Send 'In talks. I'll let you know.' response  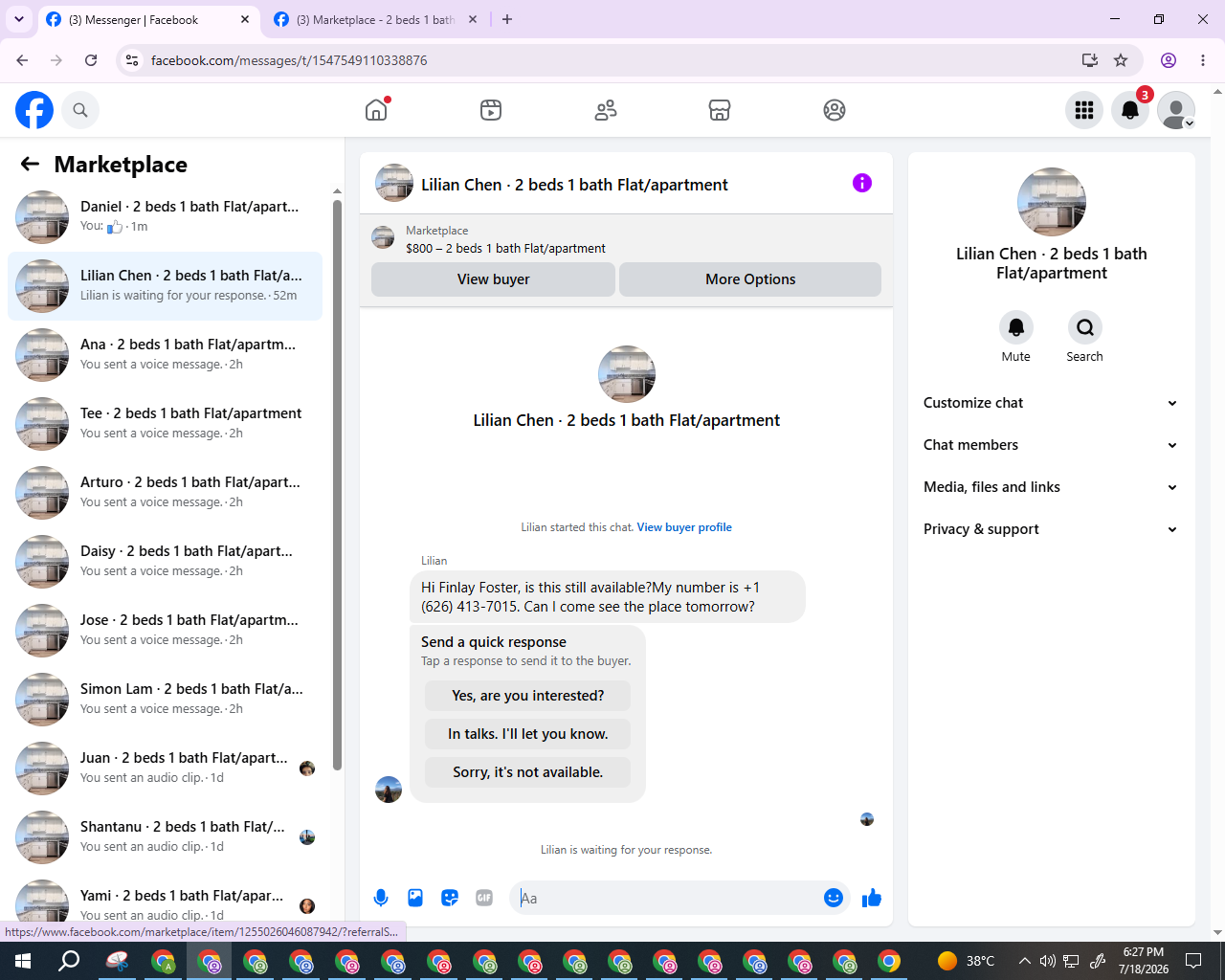pyautogui.click(x=527, y=734)
